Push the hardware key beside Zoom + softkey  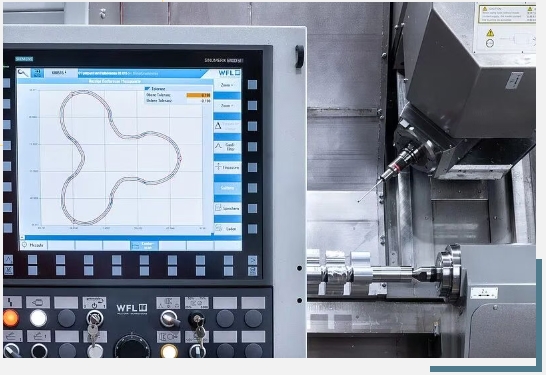point(252,85)
